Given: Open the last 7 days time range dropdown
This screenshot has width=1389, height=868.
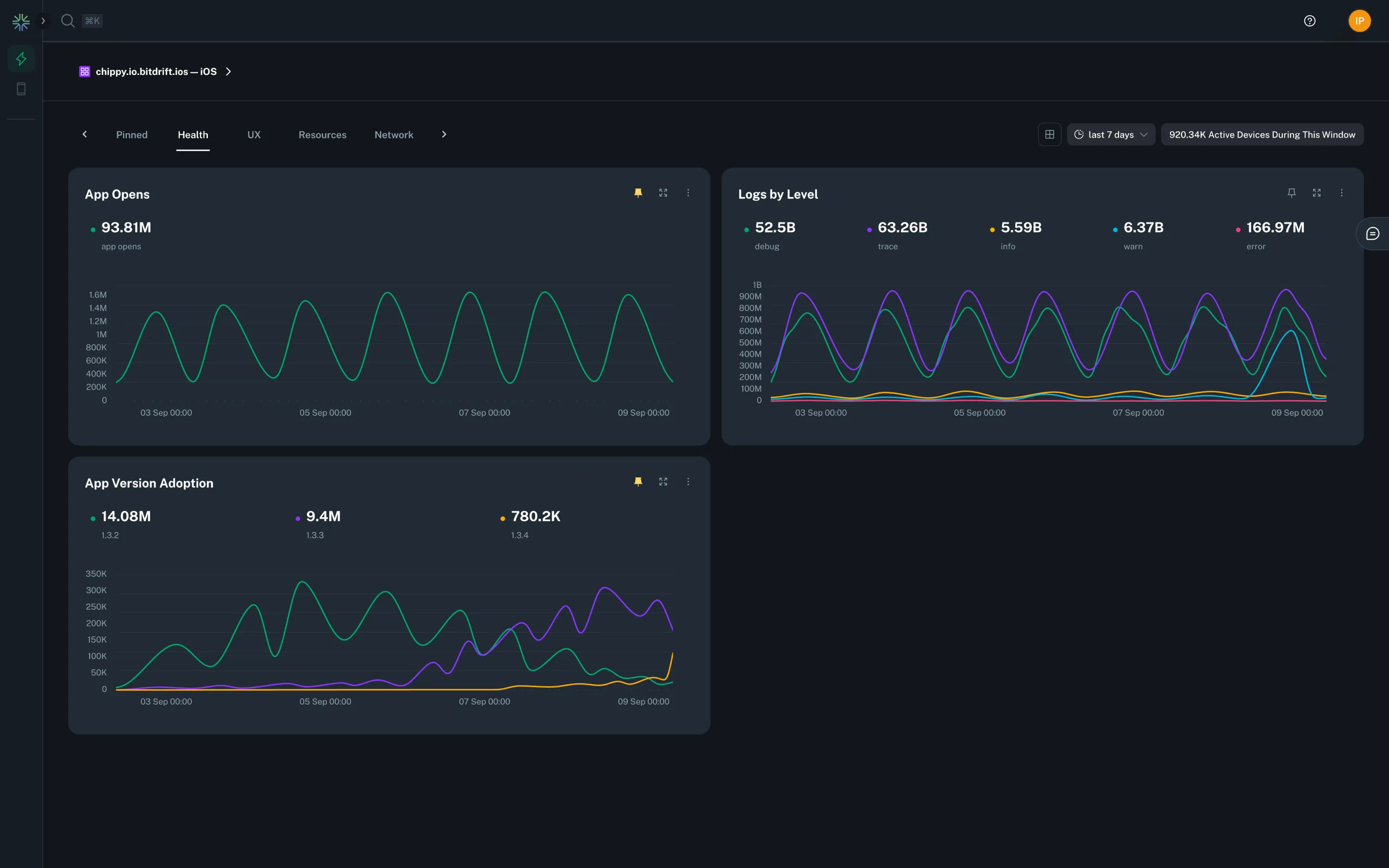Looking at the screenshot, I should coord(1111,134).
